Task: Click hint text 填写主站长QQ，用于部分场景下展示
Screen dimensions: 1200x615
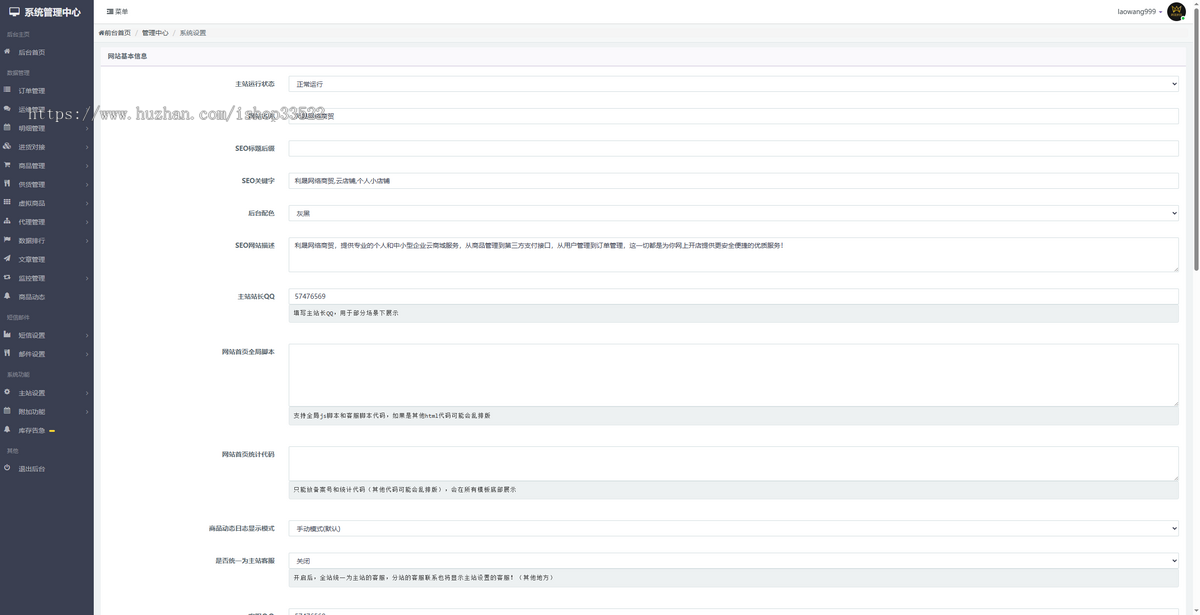Action: (x=346, y=313)
